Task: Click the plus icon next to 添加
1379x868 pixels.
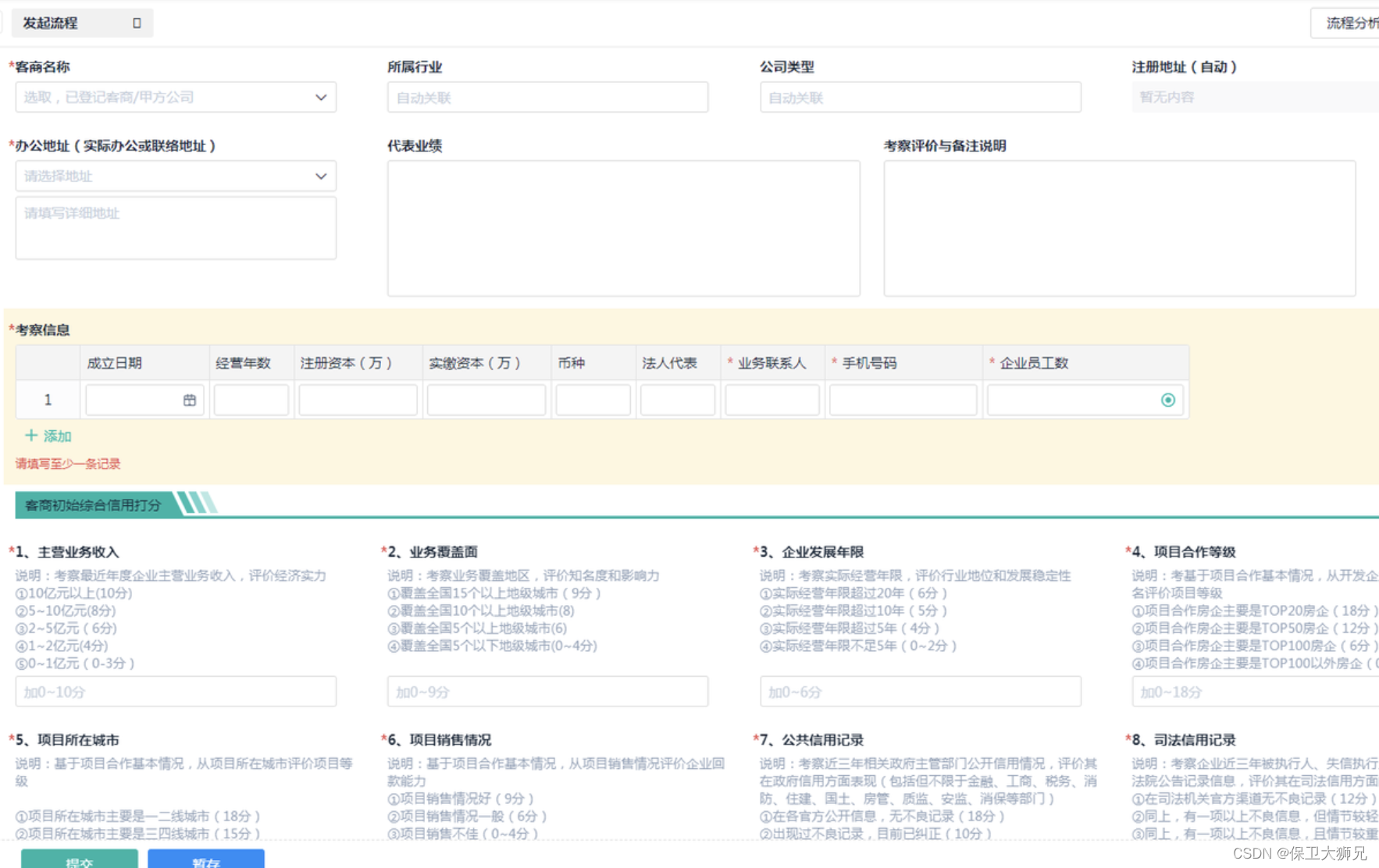Action: 31,436
